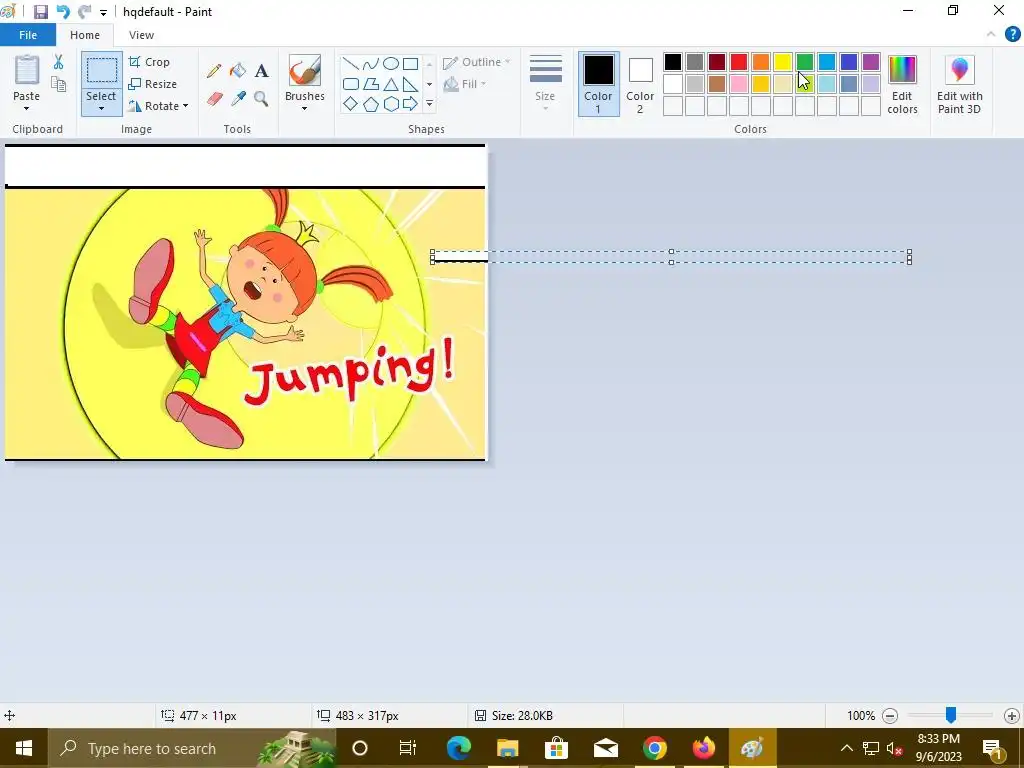Click the Redo arrow
This screenshot has width=1024, height=768.
[x=84, y=12]
